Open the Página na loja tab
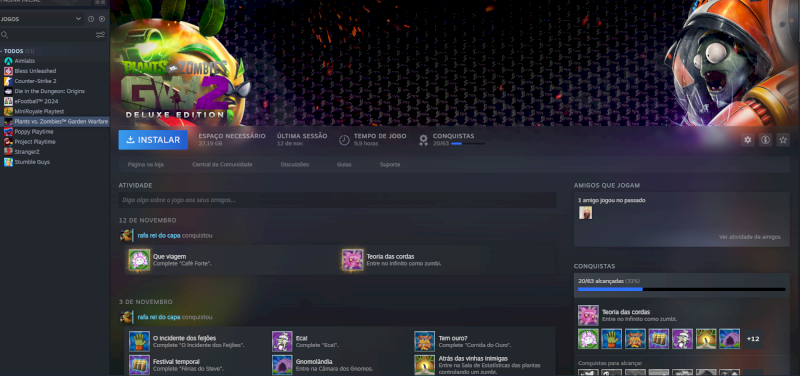 point(145,164)
